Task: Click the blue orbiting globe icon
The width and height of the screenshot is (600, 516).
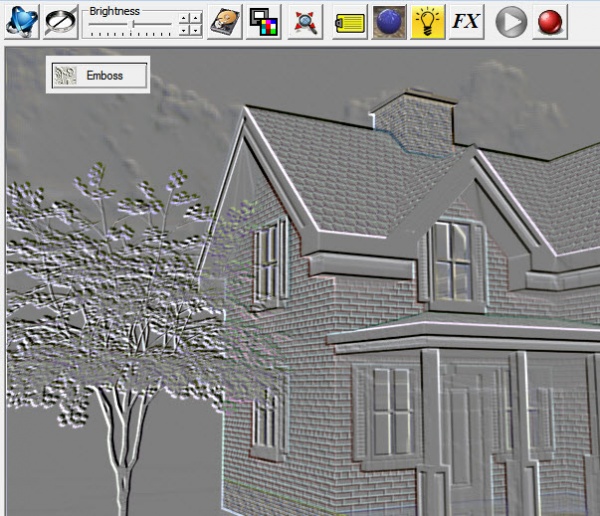Action: (22, 21)
